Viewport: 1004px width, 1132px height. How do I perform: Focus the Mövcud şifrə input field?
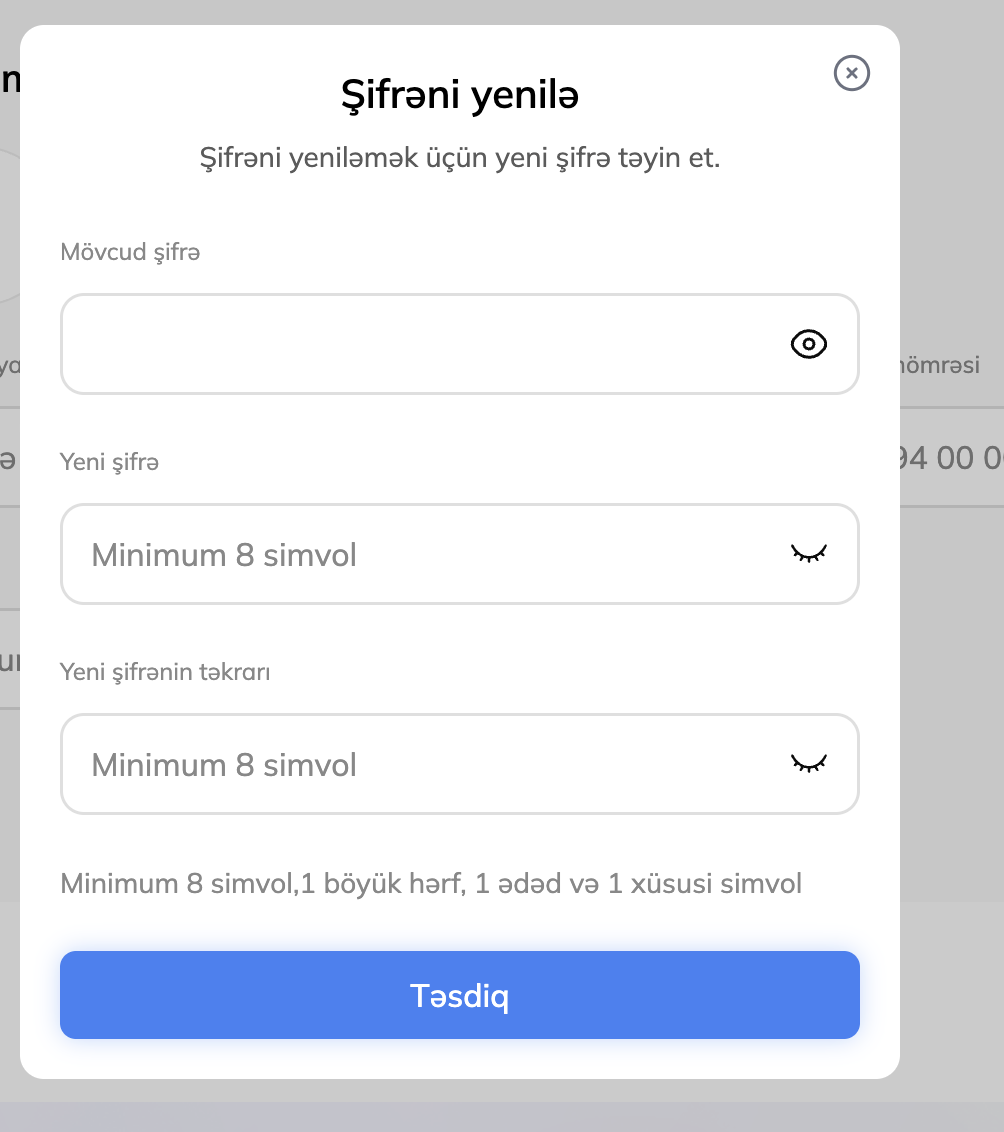420,344
